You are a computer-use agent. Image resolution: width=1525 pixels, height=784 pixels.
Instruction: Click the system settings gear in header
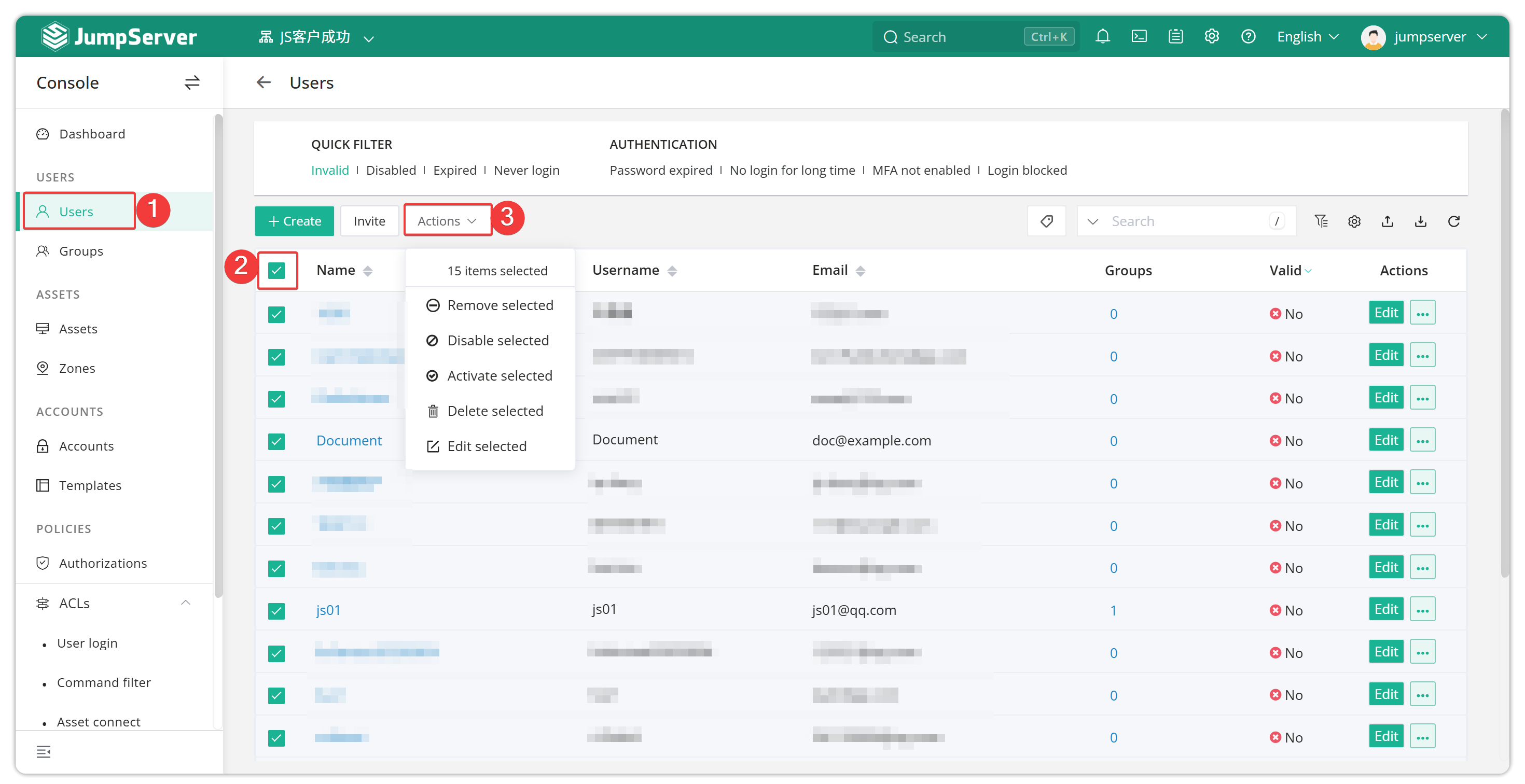click(x=1211, y=37)
